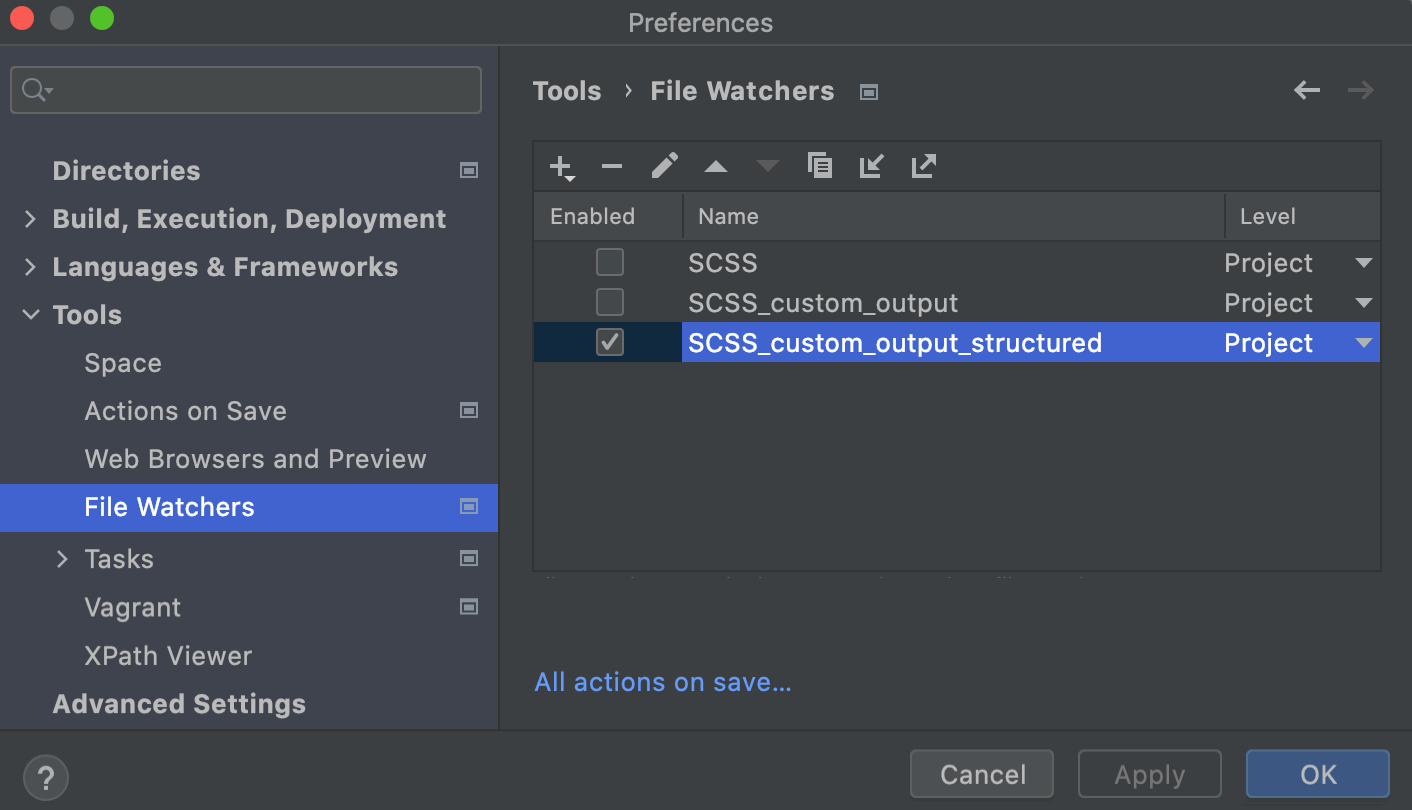Open the help question mark icon

(45, 777)
